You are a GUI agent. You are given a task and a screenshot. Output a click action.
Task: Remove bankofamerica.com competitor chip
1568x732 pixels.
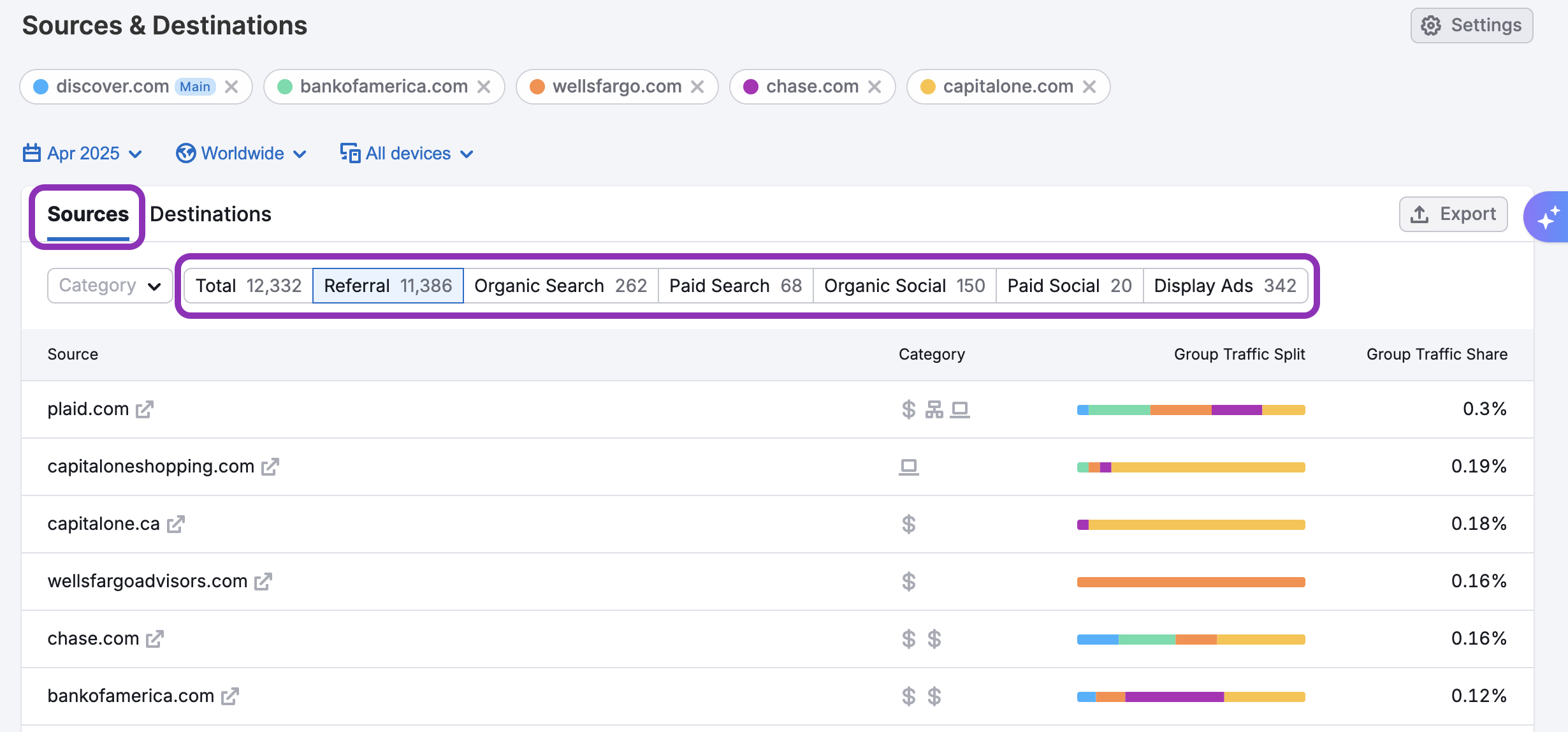484,87
